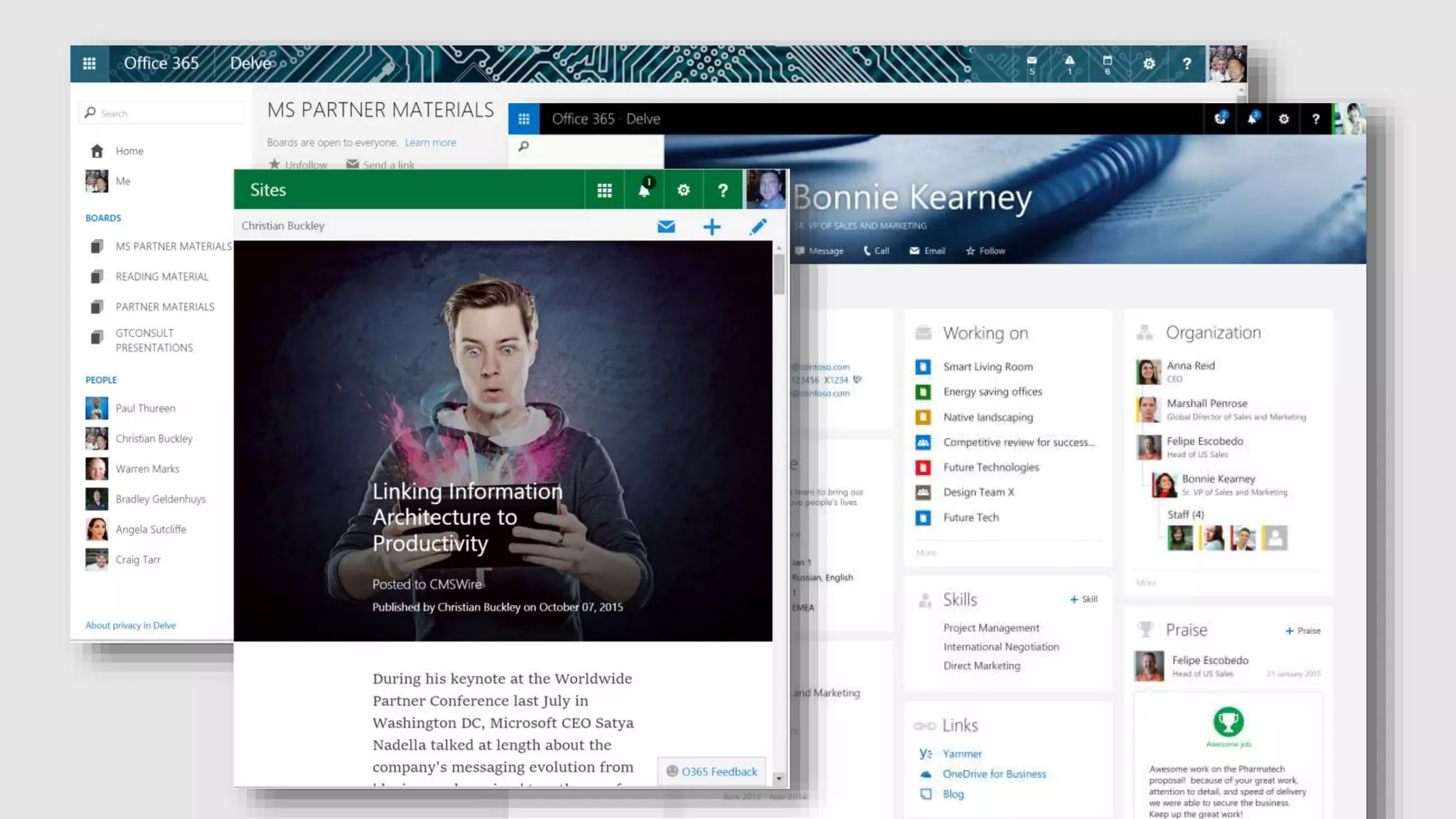
Task: Click Follow on Bonnie Kearney profile
Action: [x=985, y=250]
